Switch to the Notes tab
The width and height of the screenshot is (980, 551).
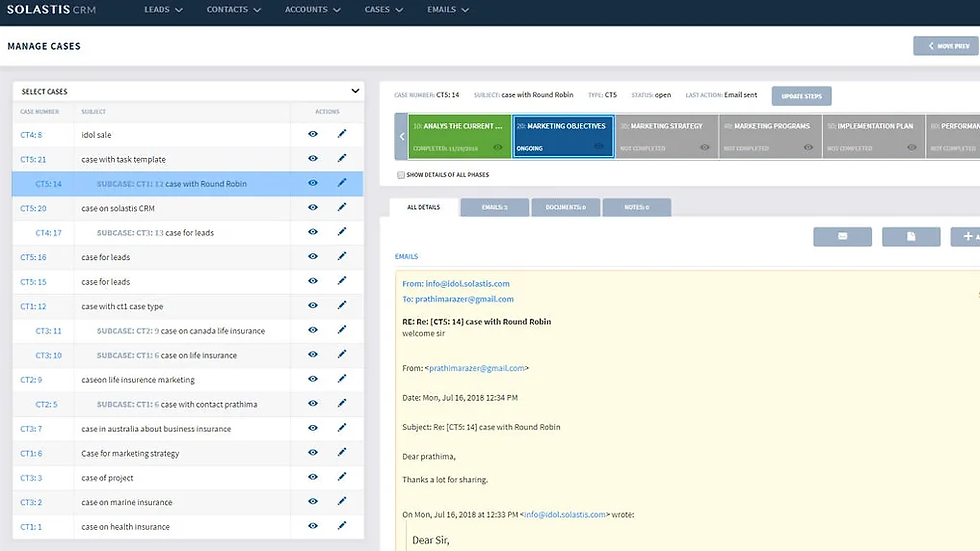point(637,207)
